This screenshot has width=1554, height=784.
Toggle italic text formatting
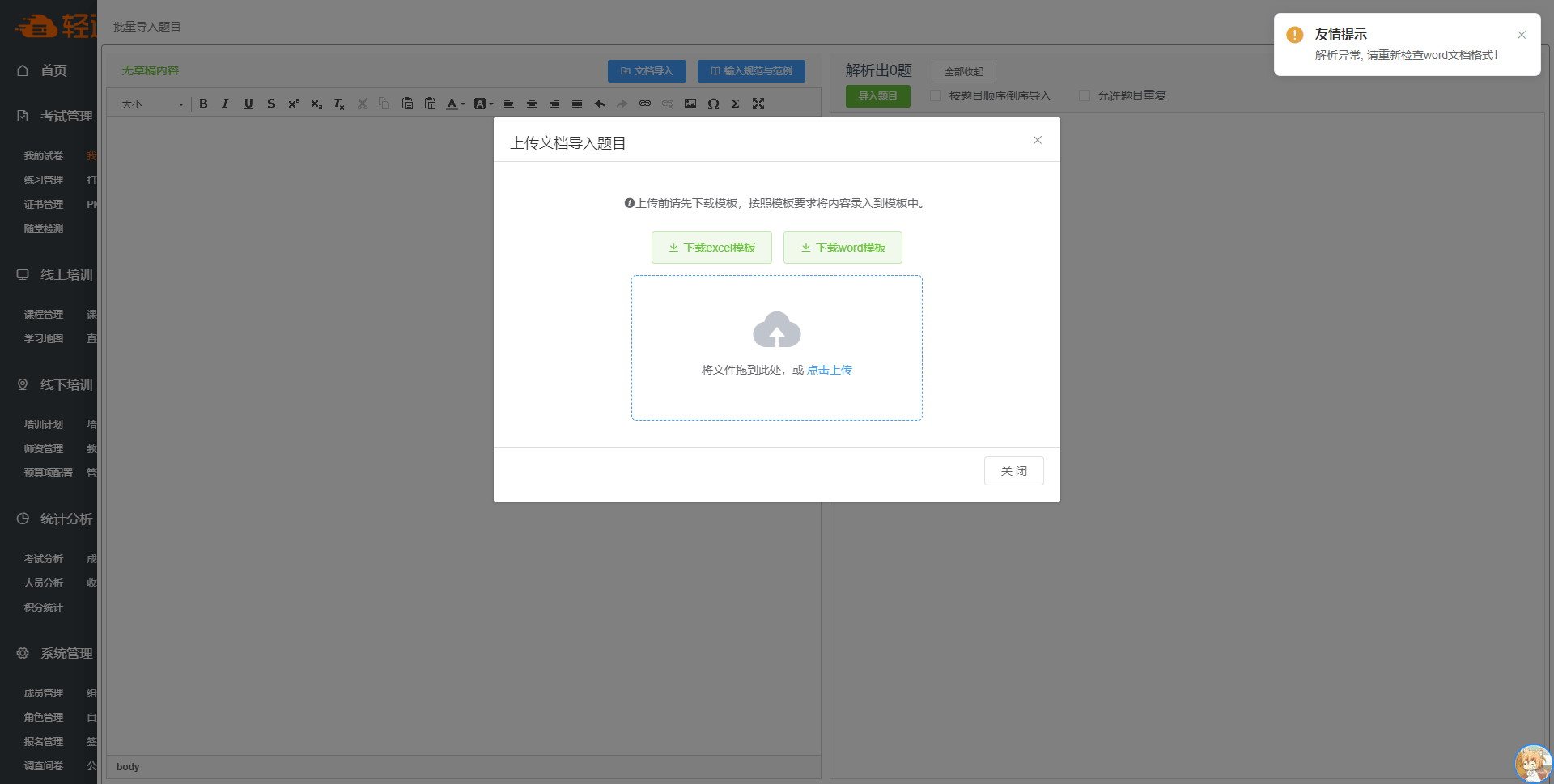pyautogui.click(x=226, y=104)
